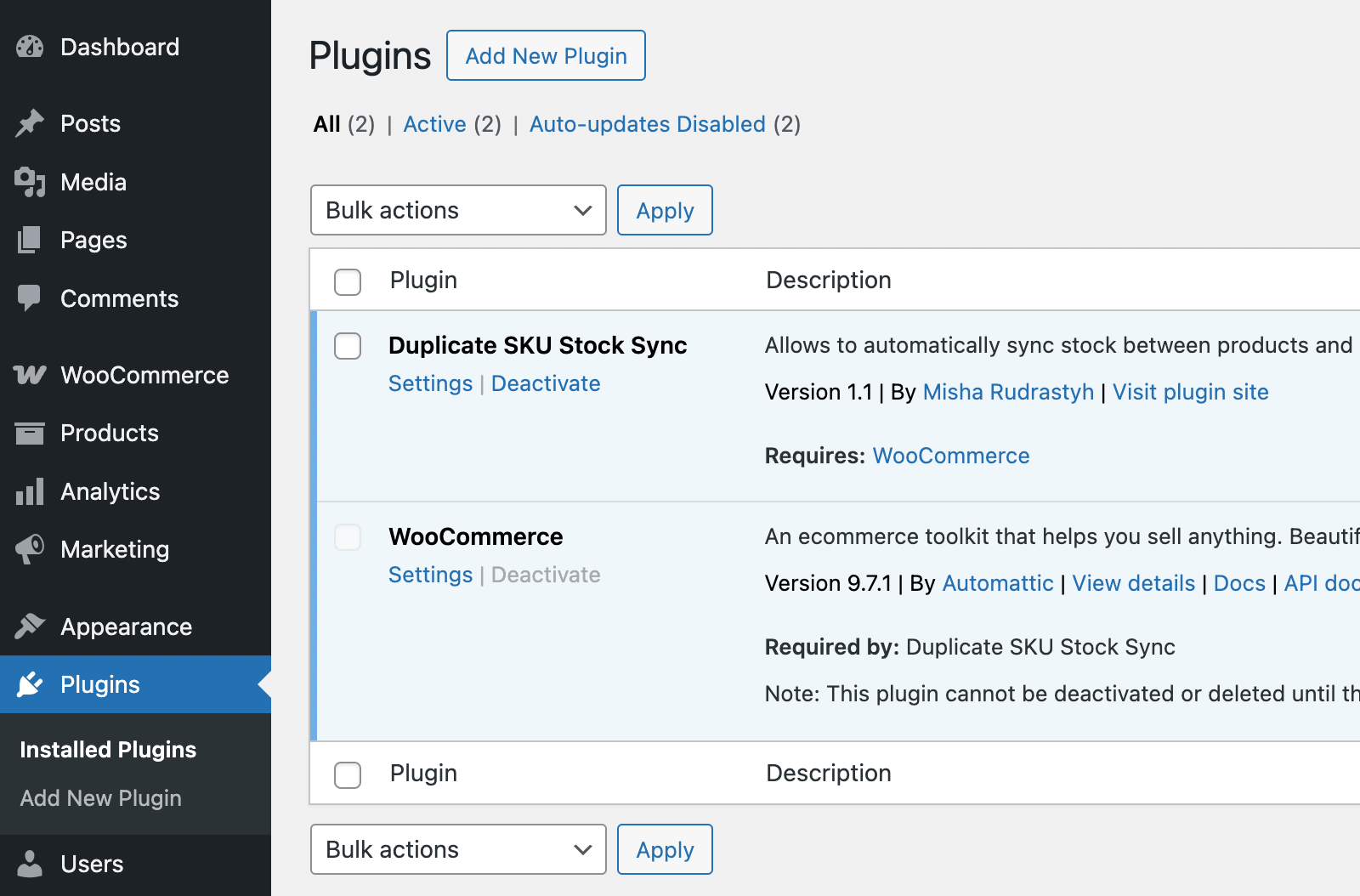
Task: Click the Media icon in the sidebar
Action: (x=30, y=182)
